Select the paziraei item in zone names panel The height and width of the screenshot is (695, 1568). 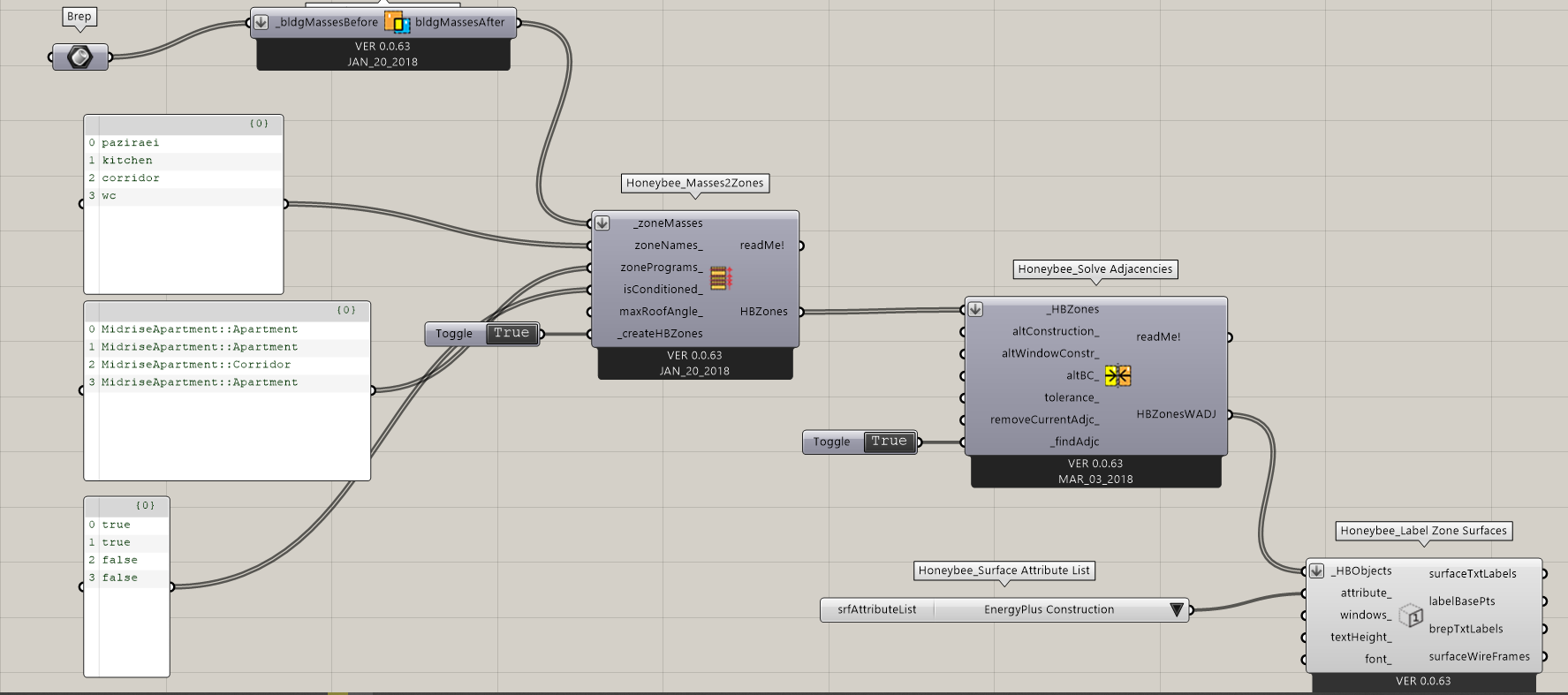[x=184, y=142]
